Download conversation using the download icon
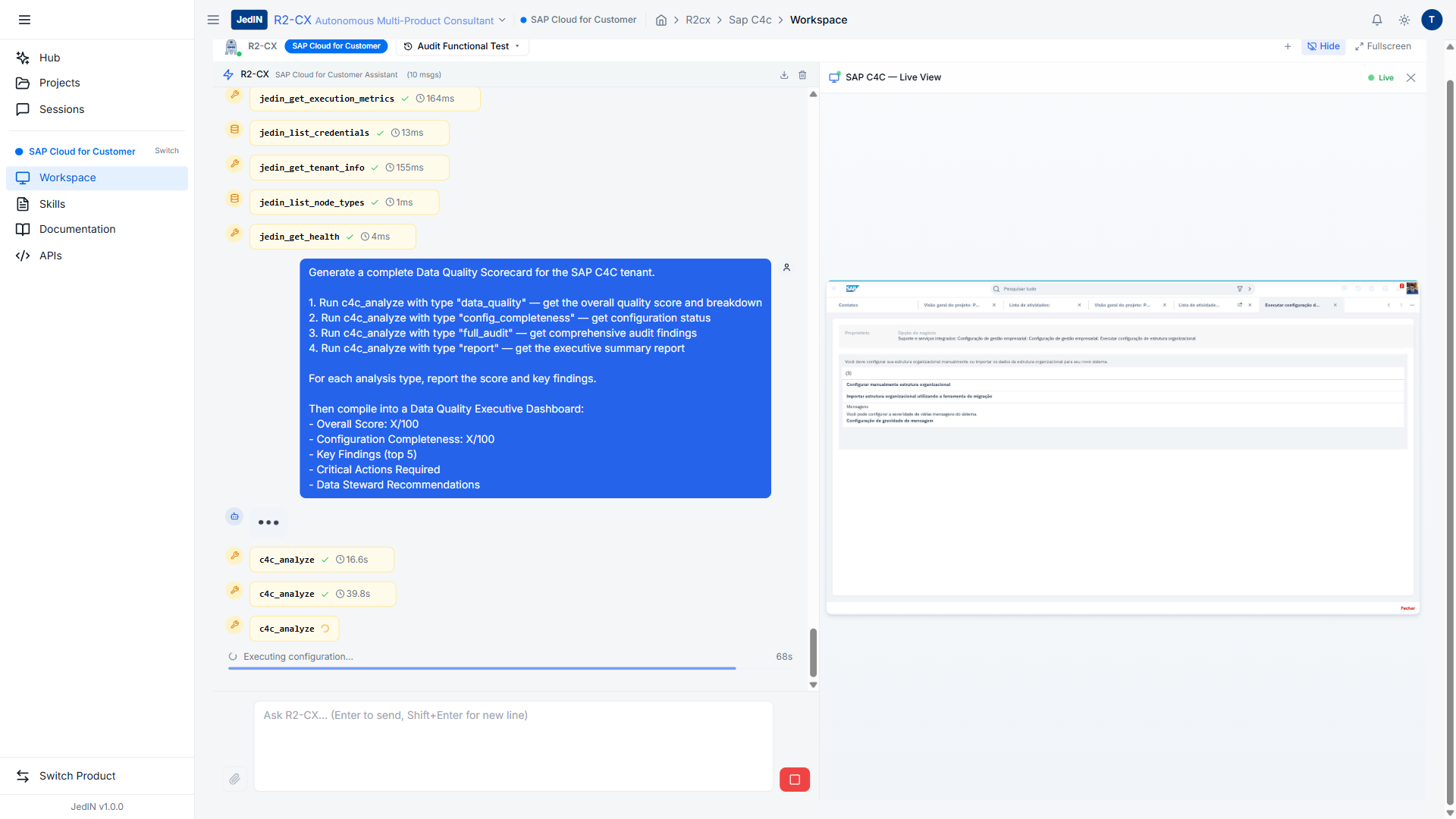The image size is (1456, 819). tap(784, 75)
